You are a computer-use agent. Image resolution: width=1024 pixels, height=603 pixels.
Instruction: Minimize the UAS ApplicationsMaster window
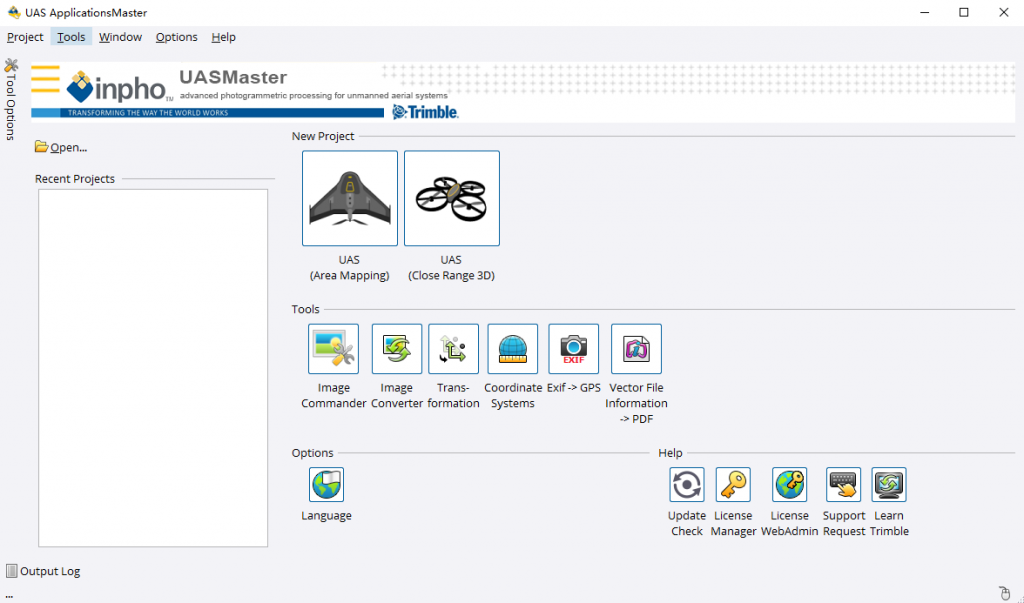coord(925,12)
